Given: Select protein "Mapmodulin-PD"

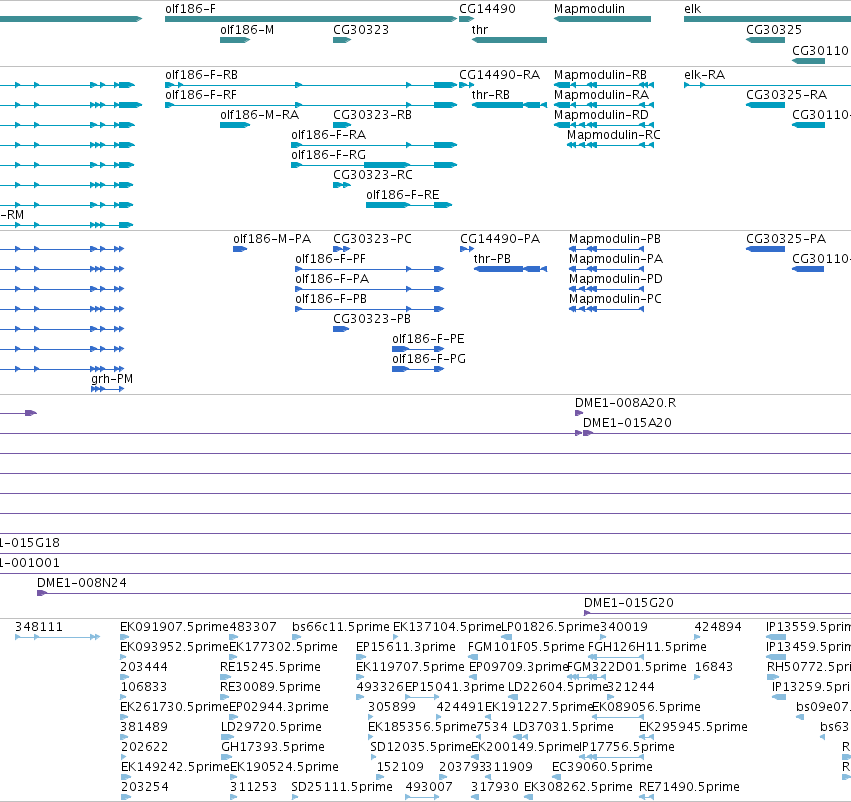Looking at the screenshot, I should pyautogui.click(x=616, y=279).
